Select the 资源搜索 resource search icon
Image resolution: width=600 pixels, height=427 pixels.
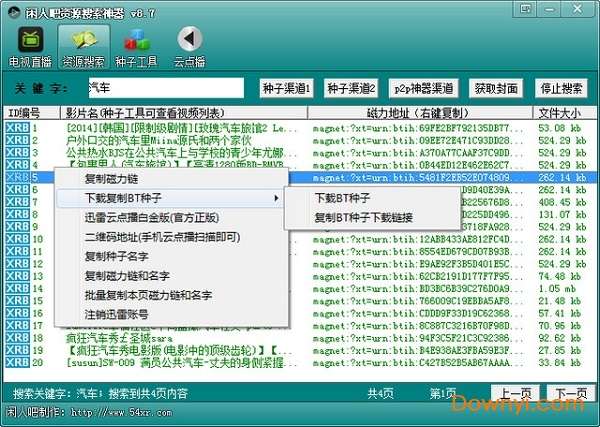pyautogui.click(x=83, y=47)
